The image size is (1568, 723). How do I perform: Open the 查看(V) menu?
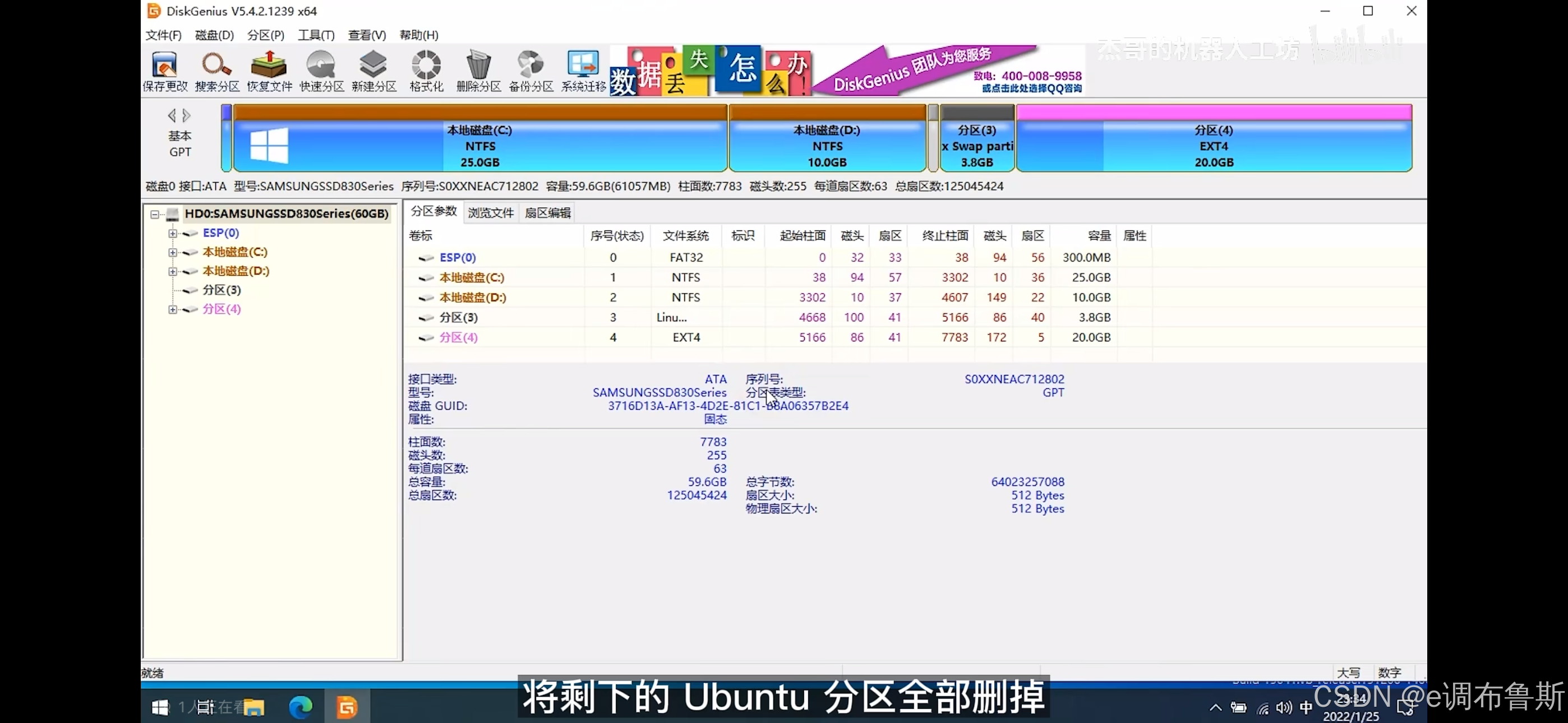click(366, 35)
